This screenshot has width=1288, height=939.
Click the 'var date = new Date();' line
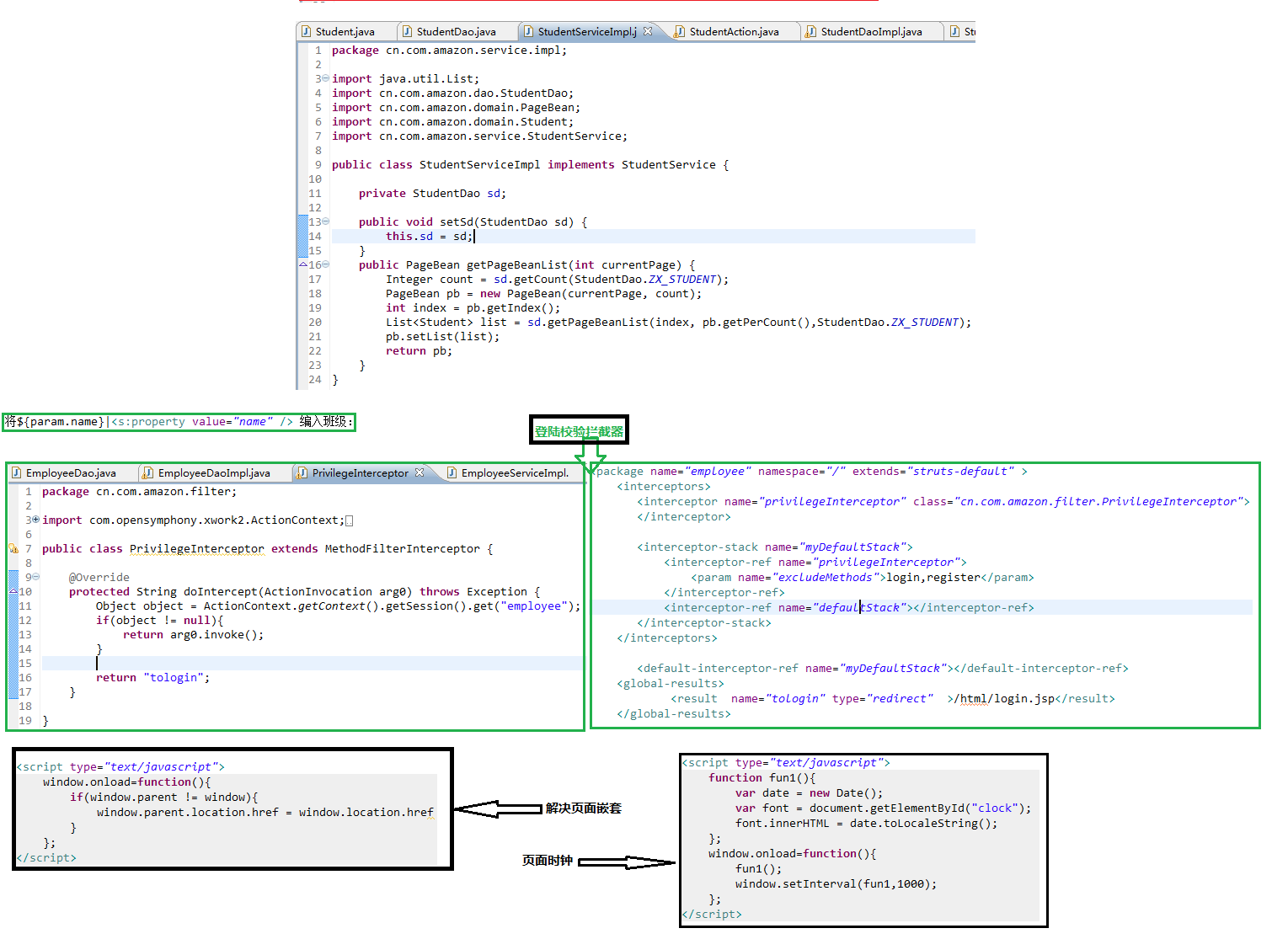click(810, 792)
